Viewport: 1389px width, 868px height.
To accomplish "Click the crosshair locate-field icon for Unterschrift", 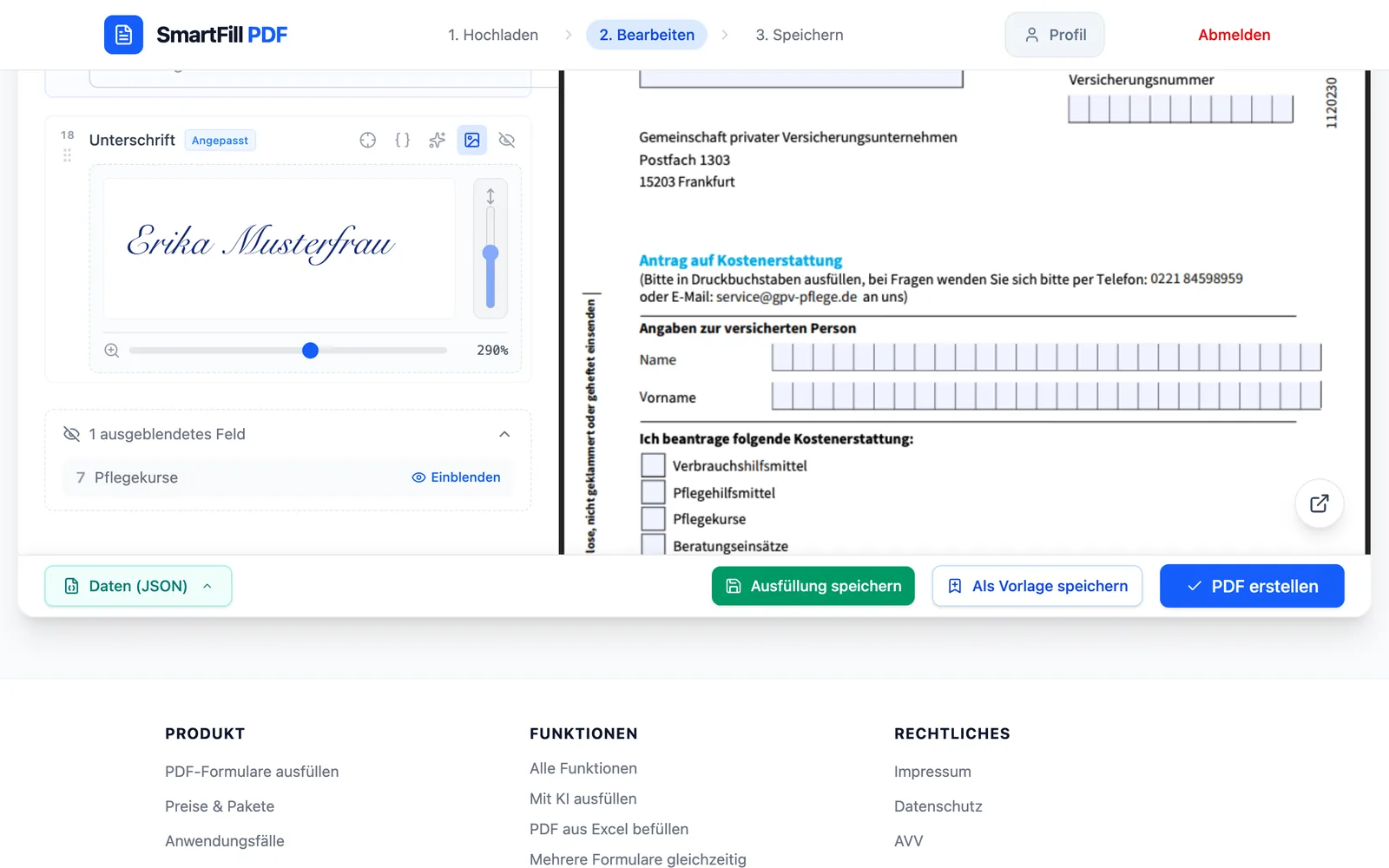I will (x=368, y=140).
